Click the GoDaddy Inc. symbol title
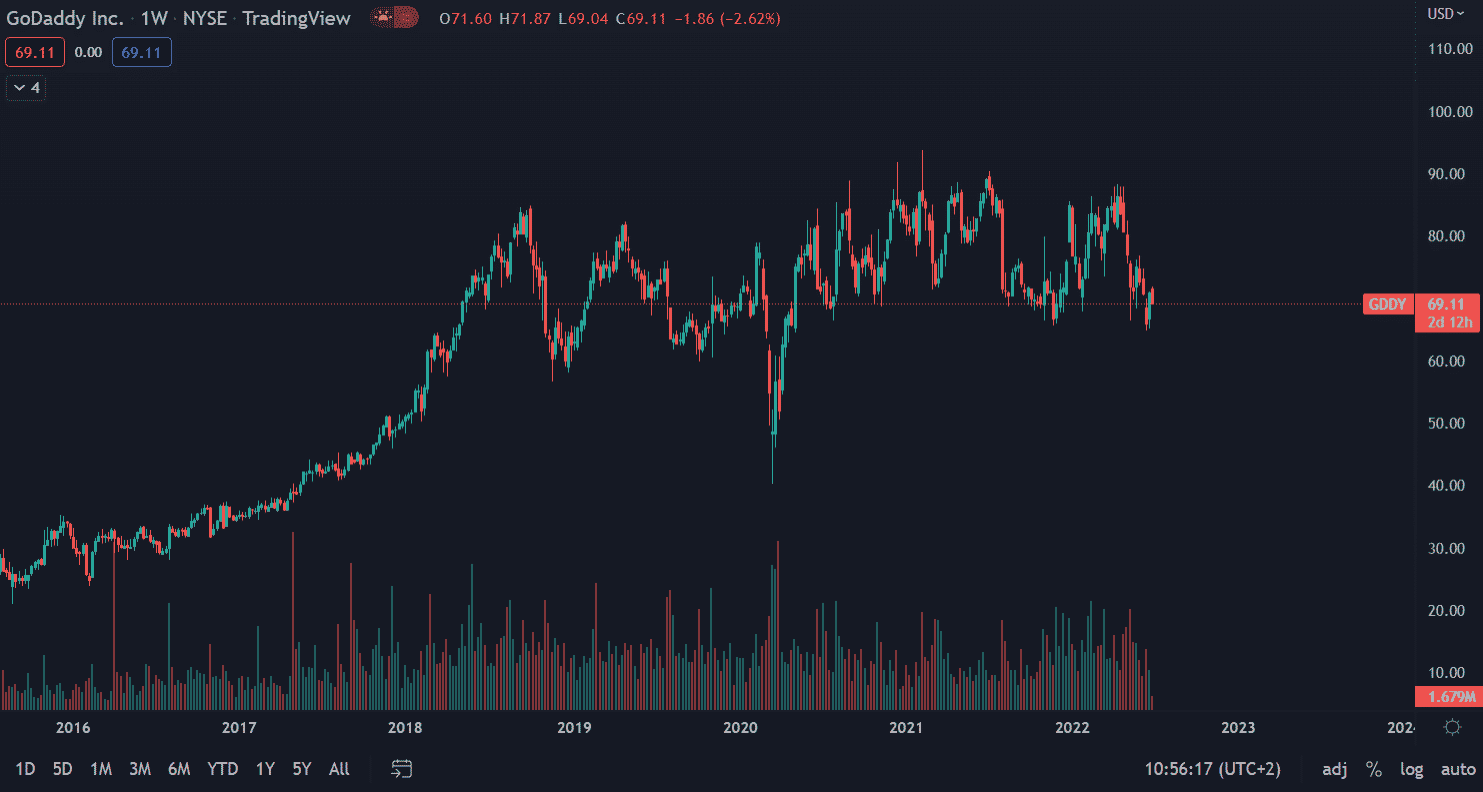The height and width of the screenshot is (792, 1483). coord(64,18)
